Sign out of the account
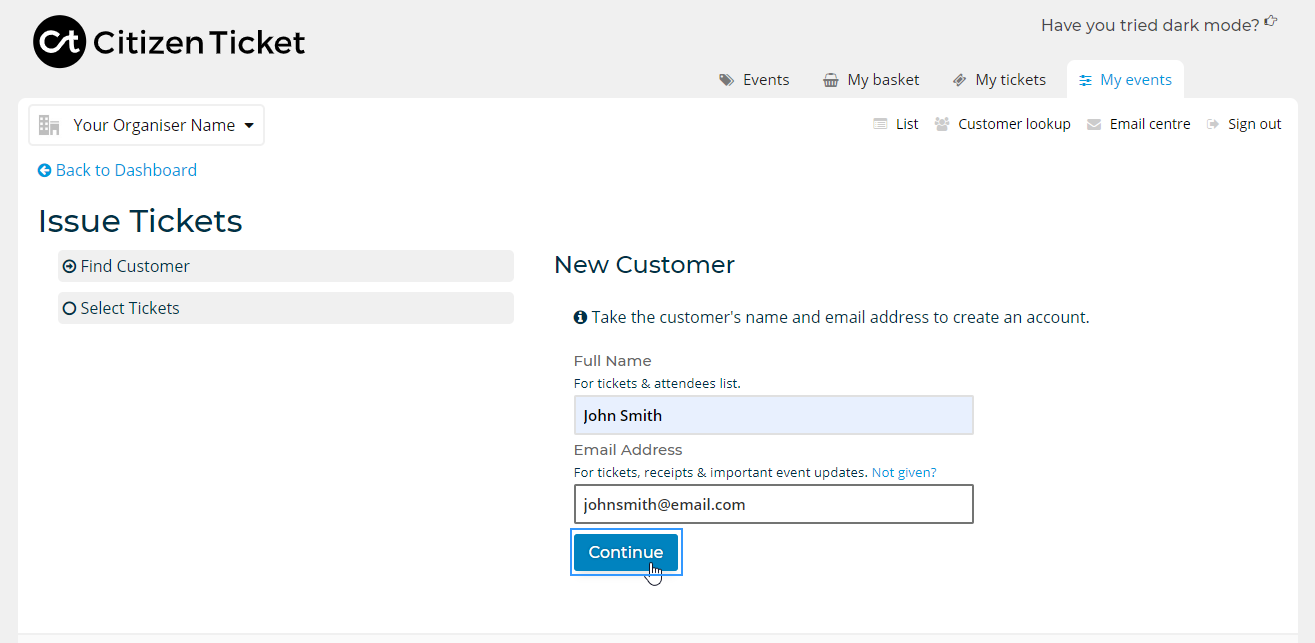1315x643 pixels. tap(1244, 124)
